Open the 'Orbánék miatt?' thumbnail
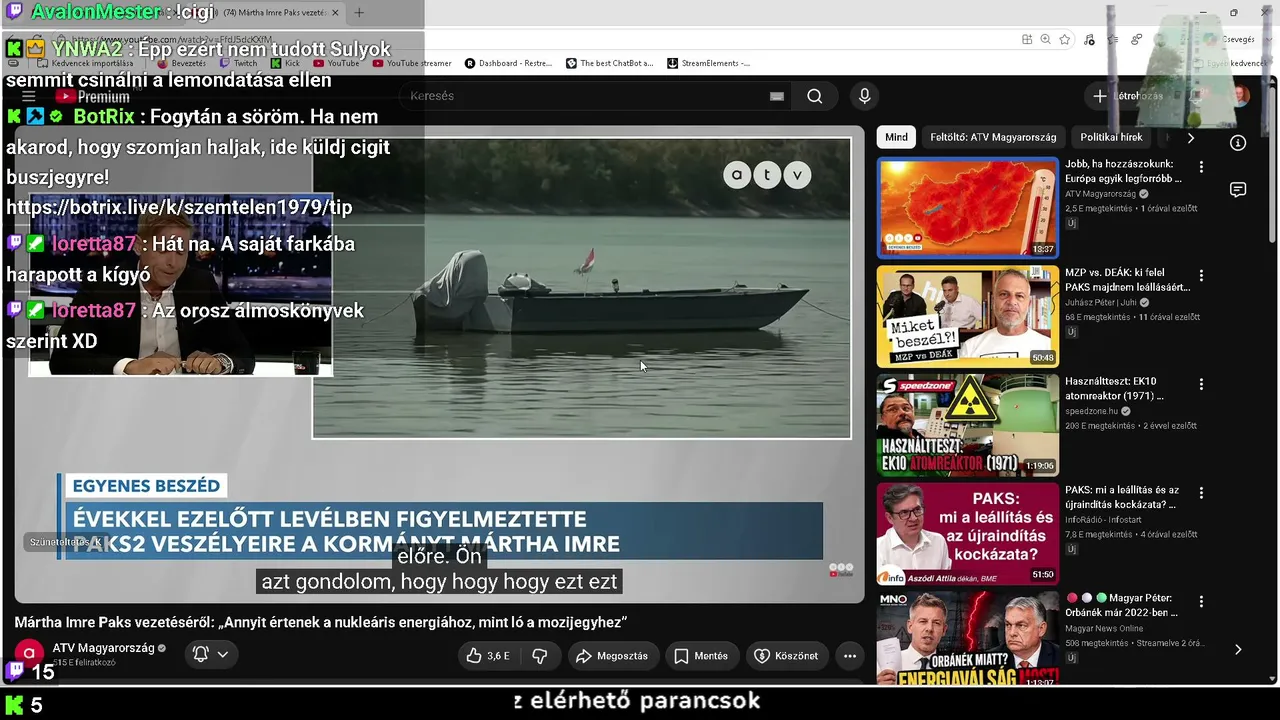Image resolution: width=1280 pixels, height=720 pixels. coord(967,639)
